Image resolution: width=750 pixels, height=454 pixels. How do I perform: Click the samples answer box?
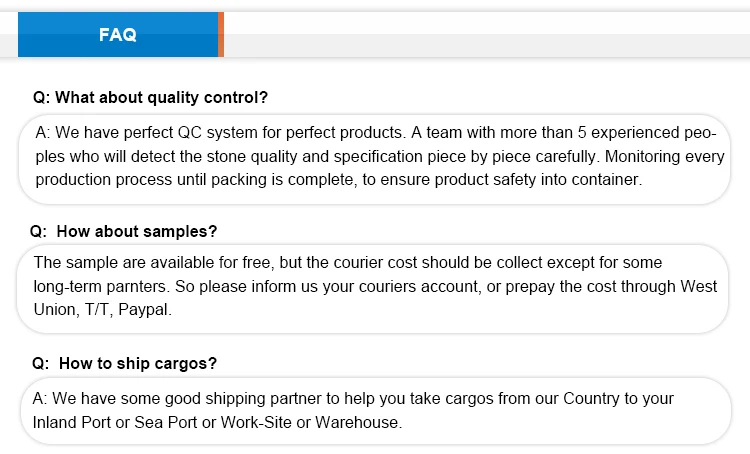[x=375, y=288]
